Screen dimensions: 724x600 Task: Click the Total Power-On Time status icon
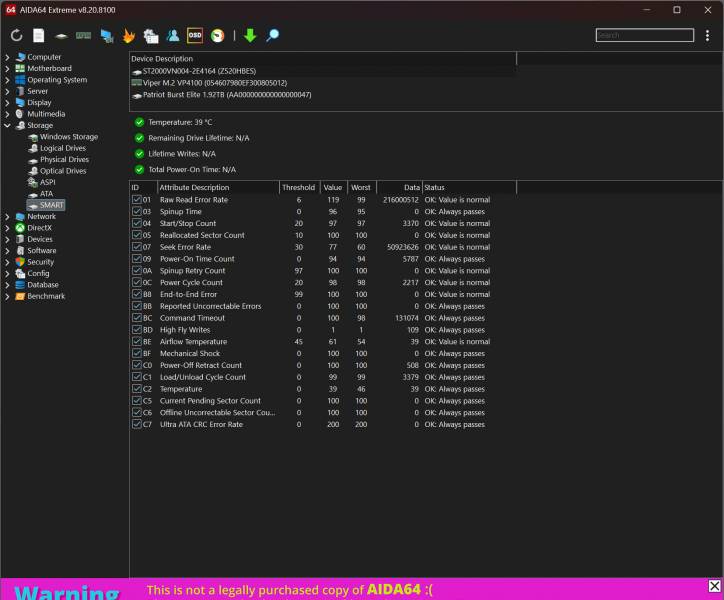click(139, 170)
